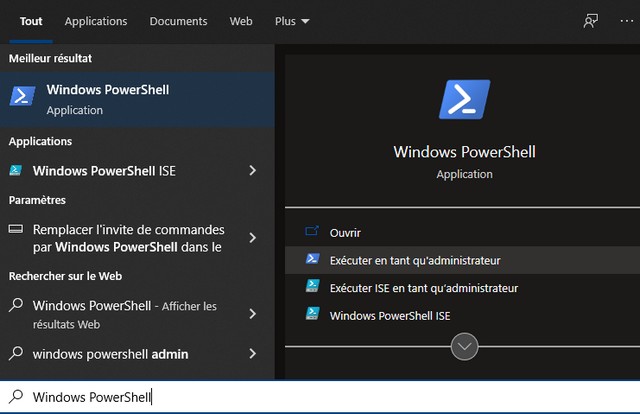640x414 pixels.
Task: Click the large PowerShell logo in preview
Action: pyautogui.click(x=464, y=99)
